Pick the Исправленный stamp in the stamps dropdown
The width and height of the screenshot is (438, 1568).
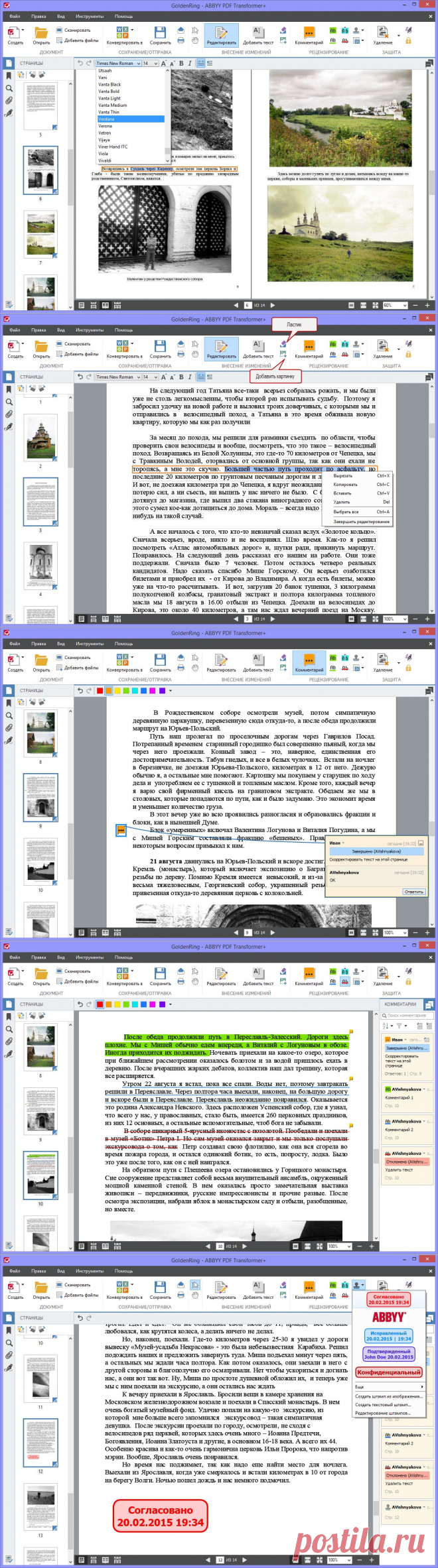pyautogui.click(x=388, y=1335)
